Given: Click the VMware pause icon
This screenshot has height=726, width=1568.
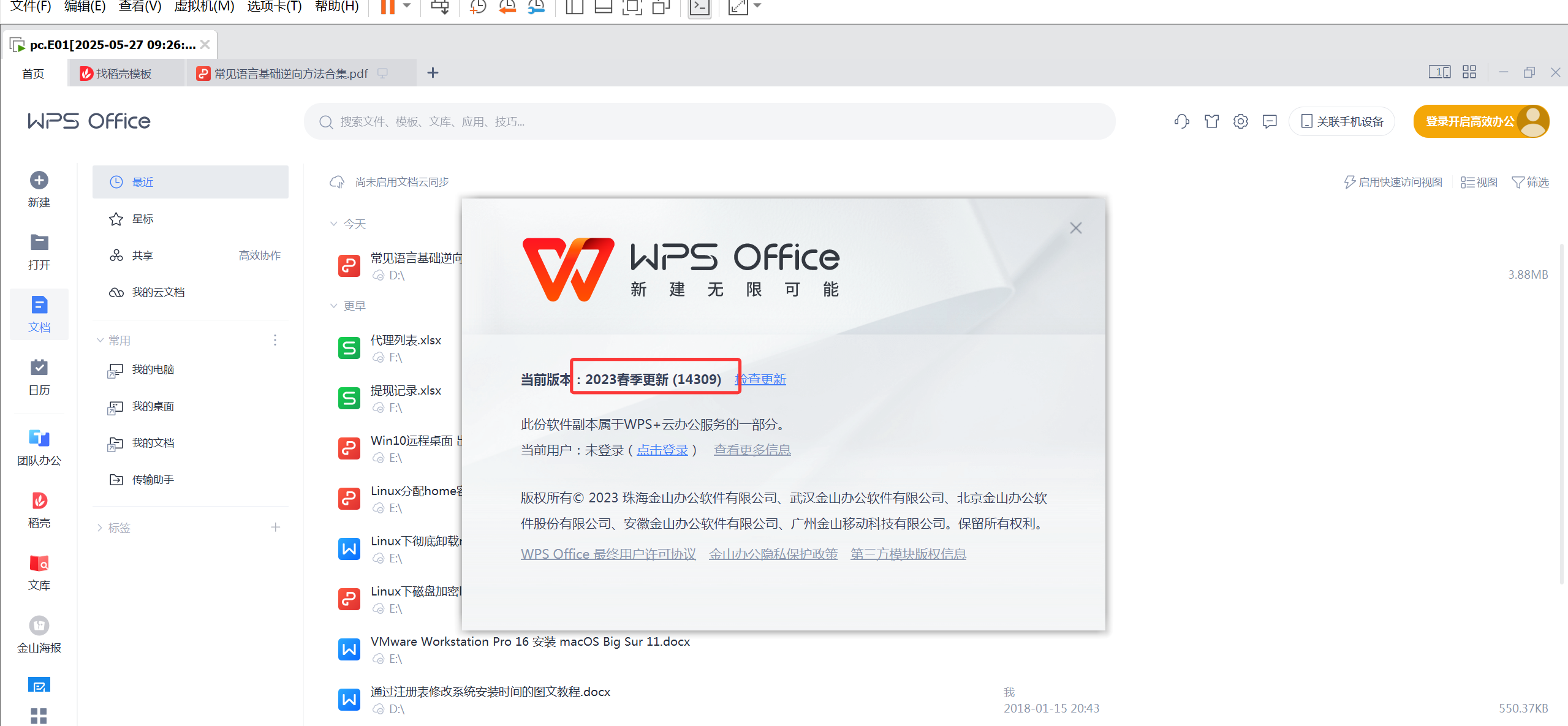Looking at the screenshot, I should point(388,7).
